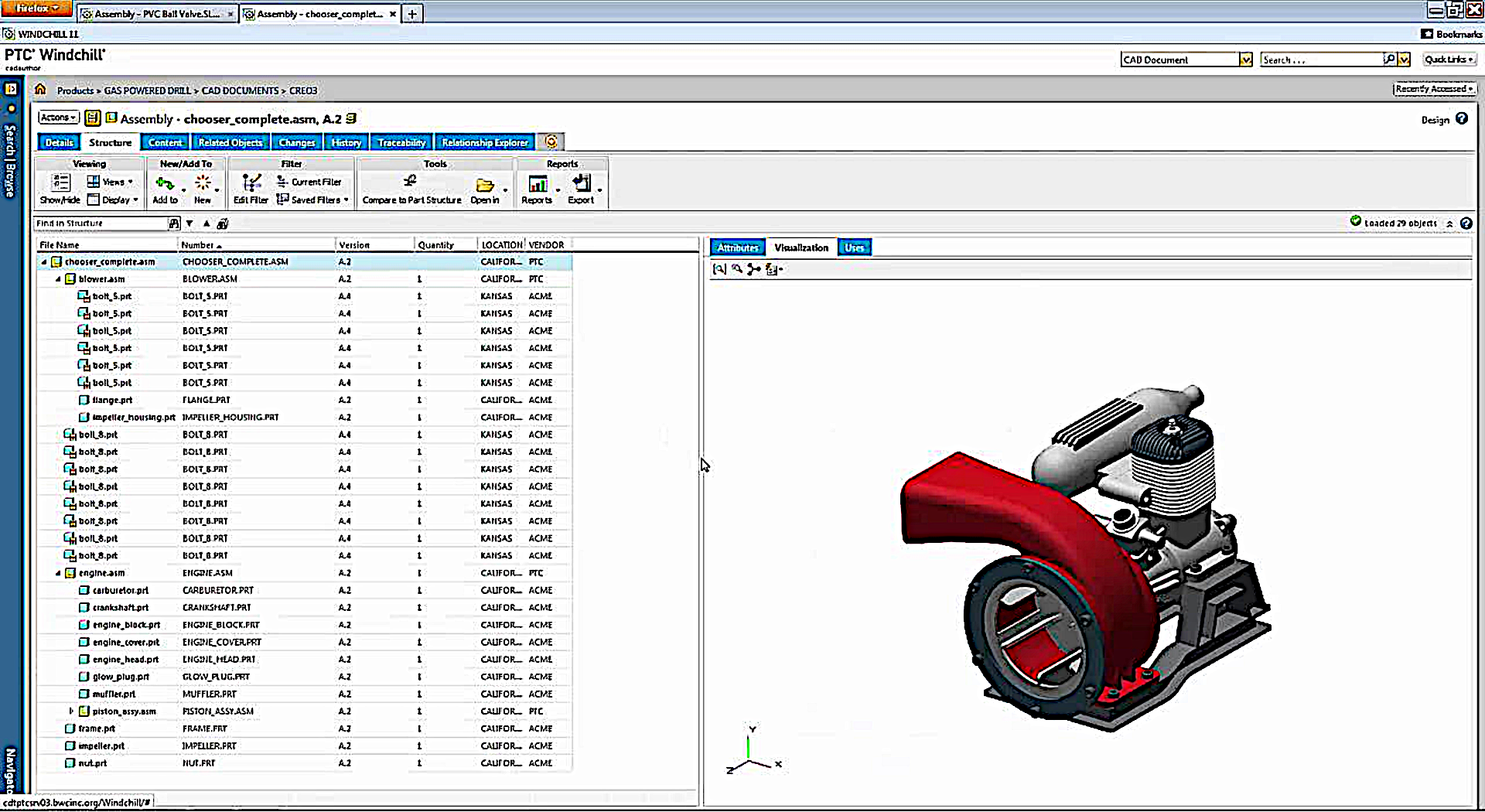The image size is (1485, 812).
Task: Click the customize tabs icon after Relationship Explorer
Action: (551, 142)
